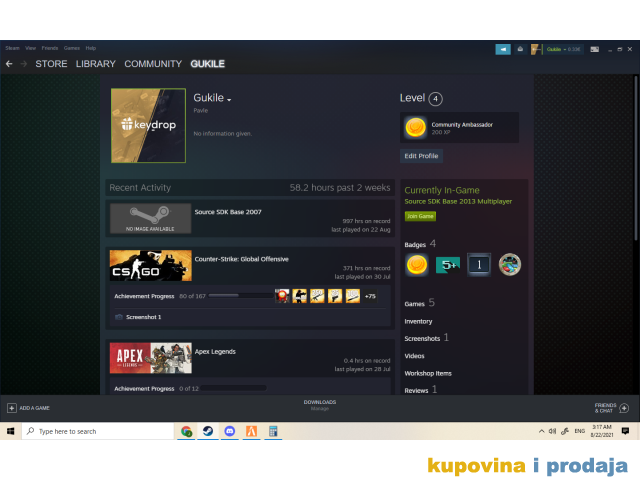Click the Join Game button
640x480 pixels.
[x=419, y=216]
